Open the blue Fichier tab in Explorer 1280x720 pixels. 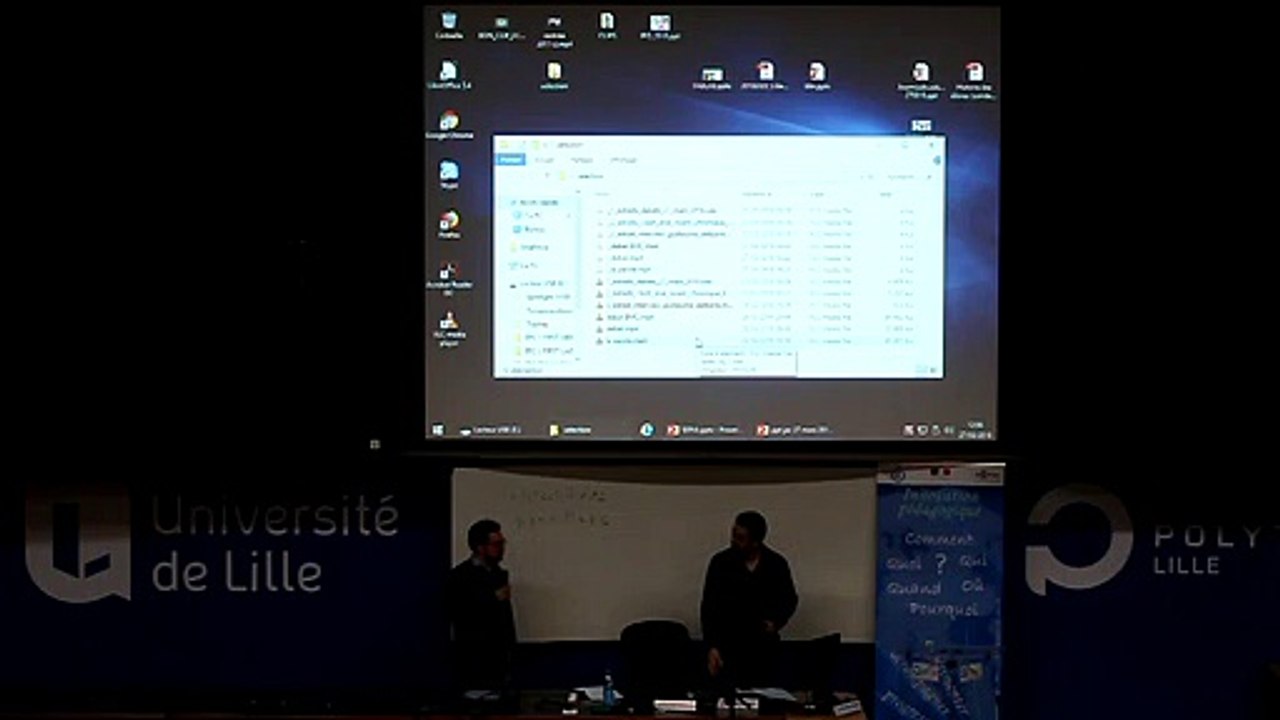(511, 159)
